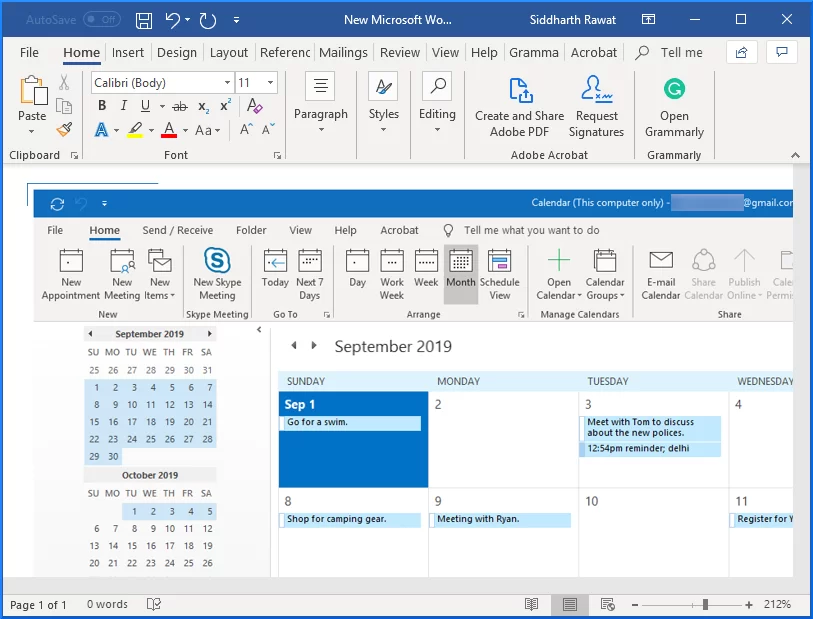Viewport: 813px width, 619px height.
Task: Select the Subscript icon
Action: (203, 104)
